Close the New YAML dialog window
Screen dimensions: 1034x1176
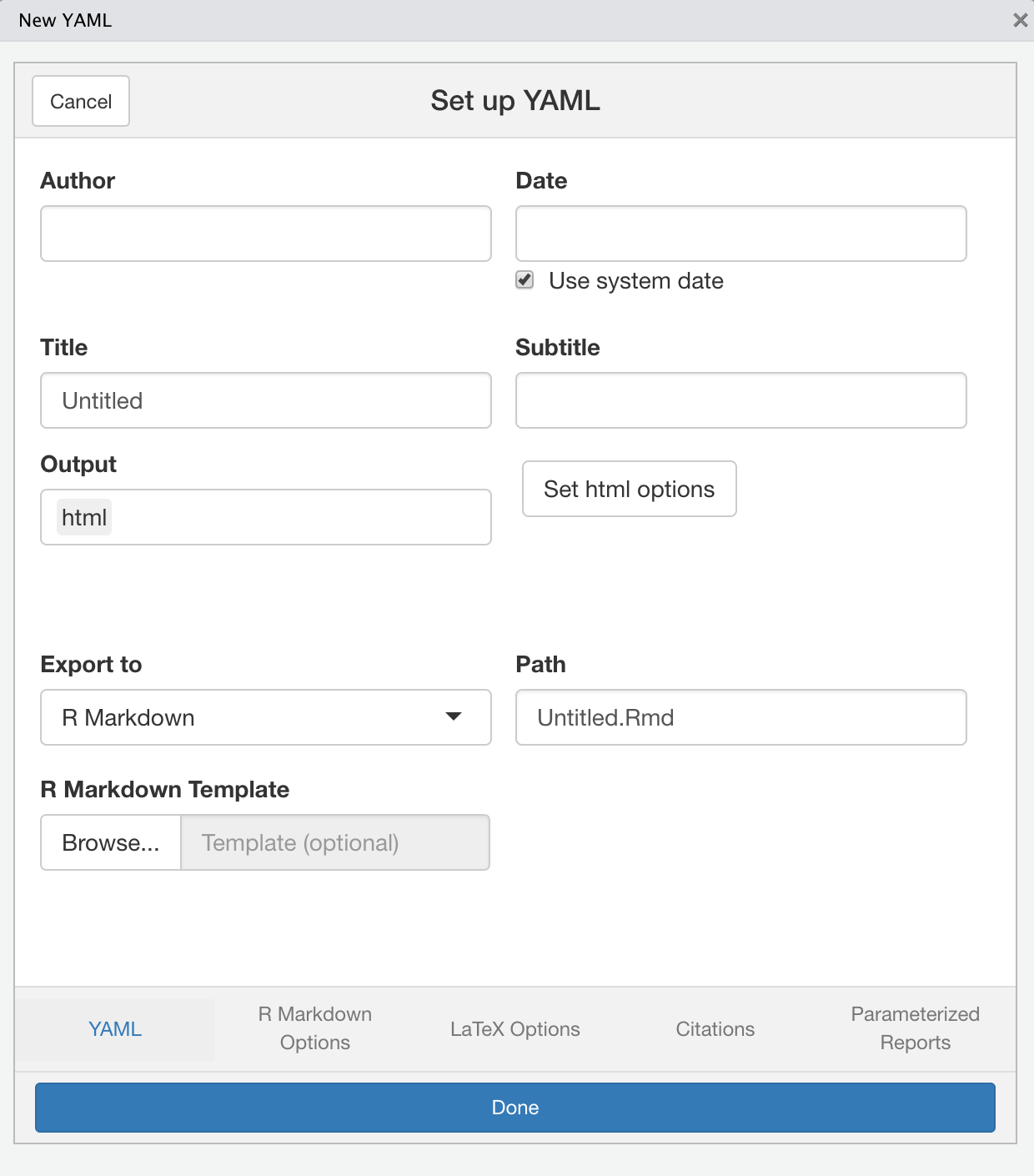[1020, 20]
